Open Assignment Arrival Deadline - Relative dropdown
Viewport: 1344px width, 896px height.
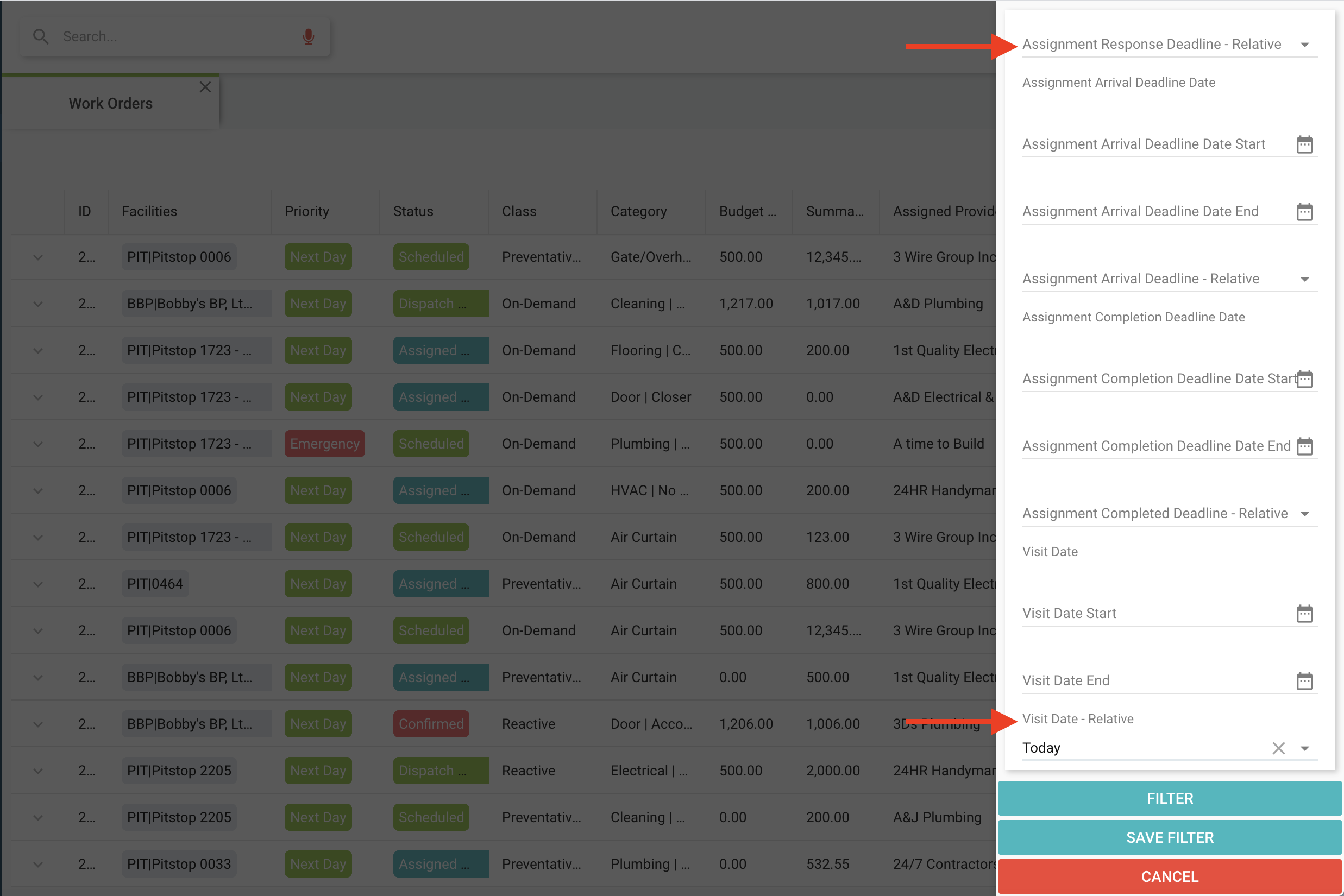click(x=1305, y=279)
